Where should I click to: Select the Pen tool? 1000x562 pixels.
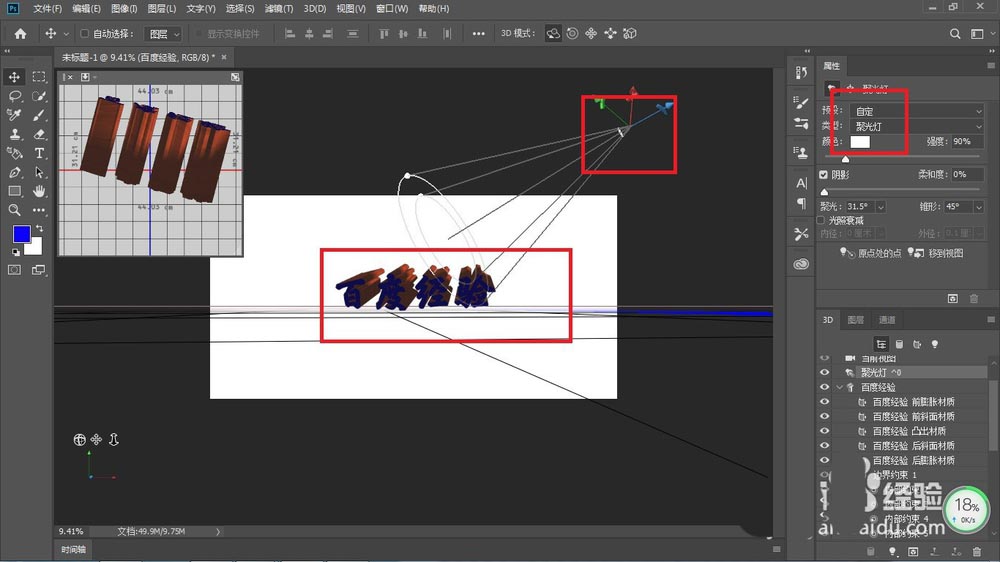[x=14, y=172]
